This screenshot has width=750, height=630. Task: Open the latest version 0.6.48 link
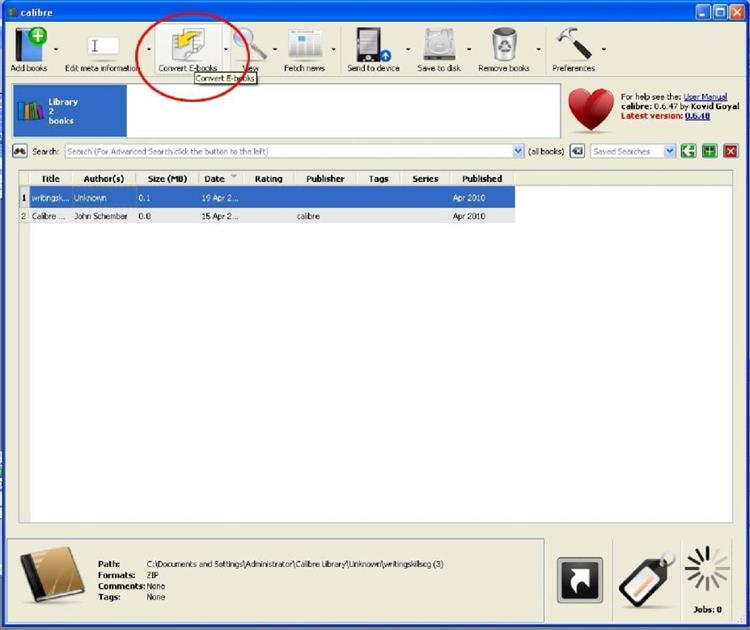click(x=697, y=116)
